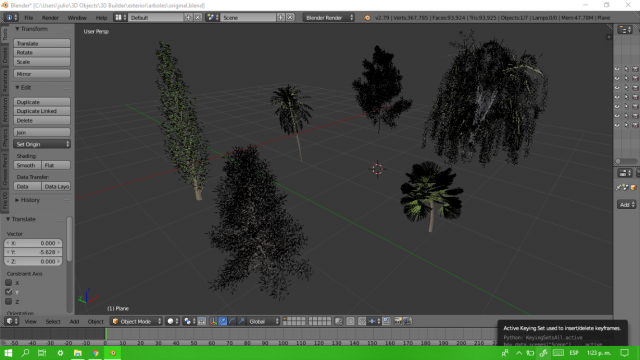Open Windows taskbar search
The image size is (640, 360).
click(25, 353)
